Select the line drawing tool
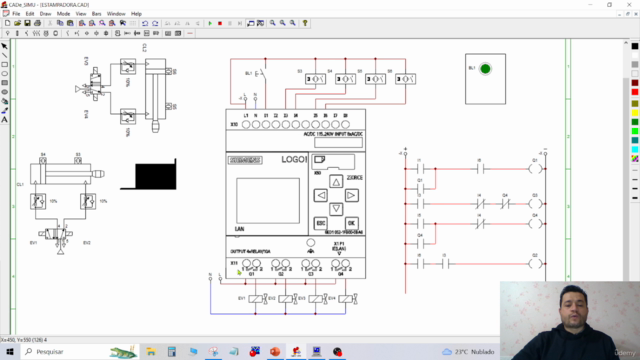Screen dimensions: 640x360 [x=4, y=56]
